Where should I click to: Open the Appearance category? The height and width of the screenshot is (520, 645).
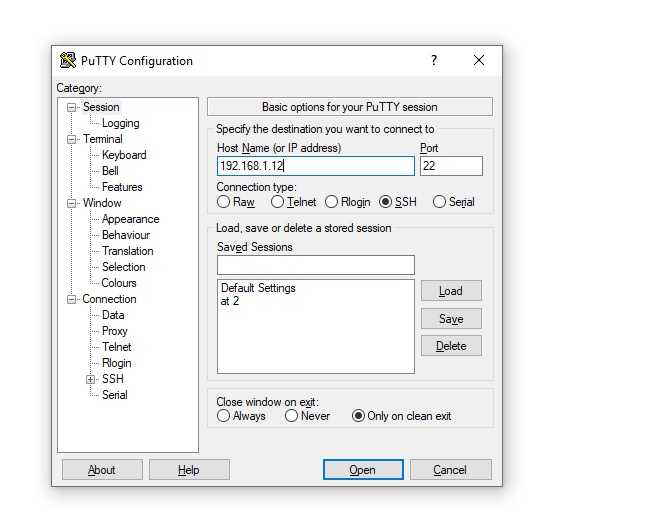tap(130, 219)
